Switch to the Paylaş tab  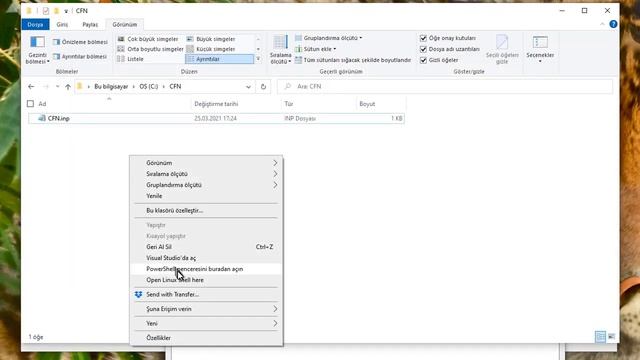tap(90, 24)
